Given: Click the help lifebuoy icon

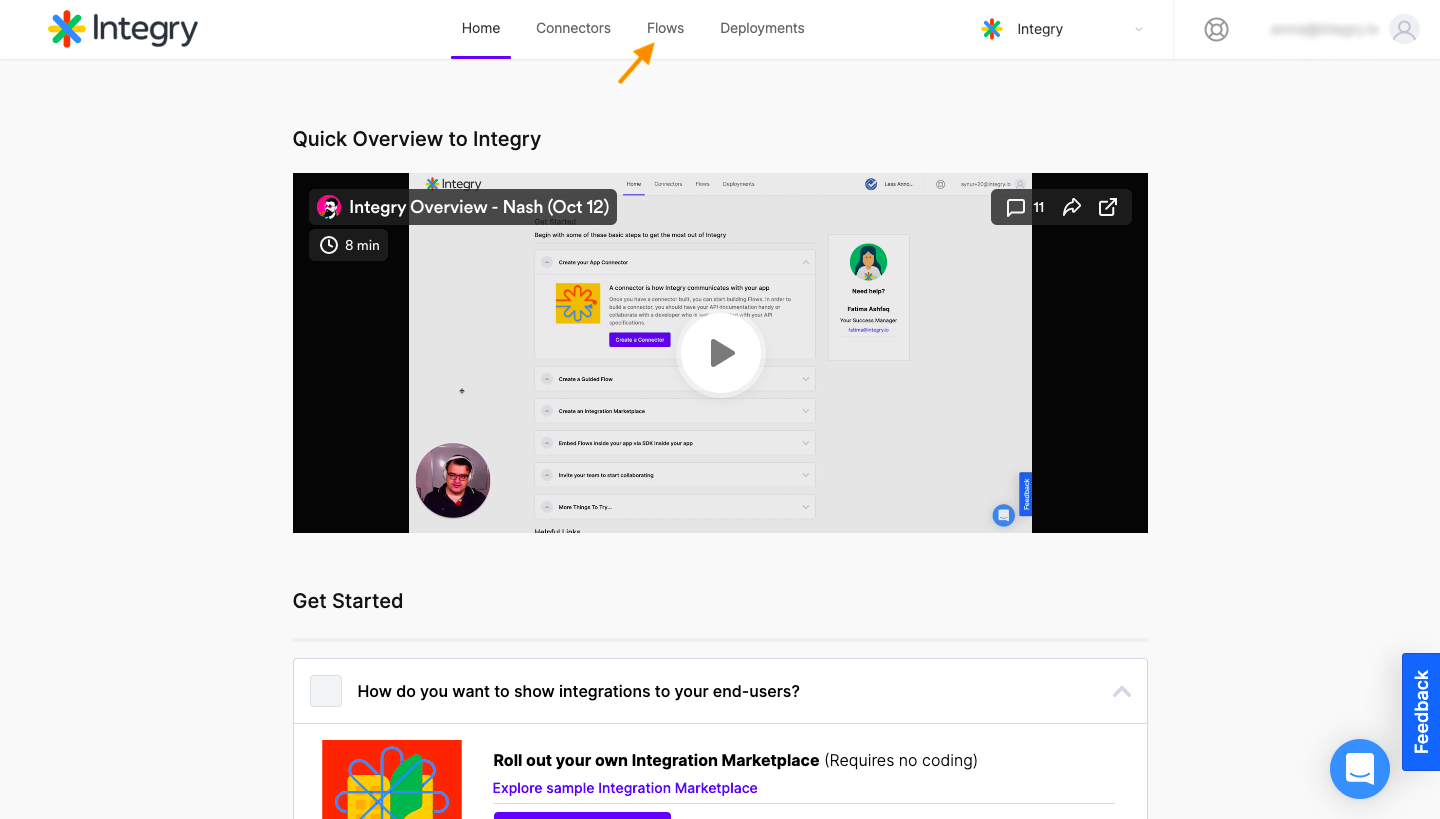Looking at the screenshot, I should click(1216, 29).
